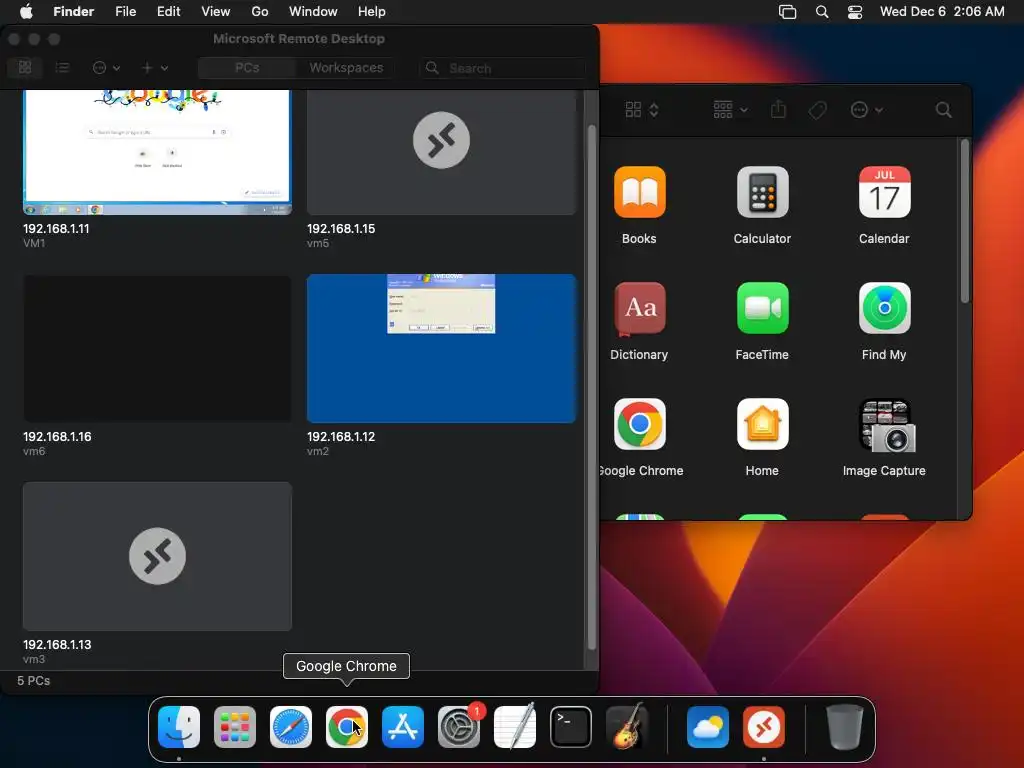The image size is (1024, 768).
Task: Open Dictionary app in Finder window
Action: tap(639, 308)
